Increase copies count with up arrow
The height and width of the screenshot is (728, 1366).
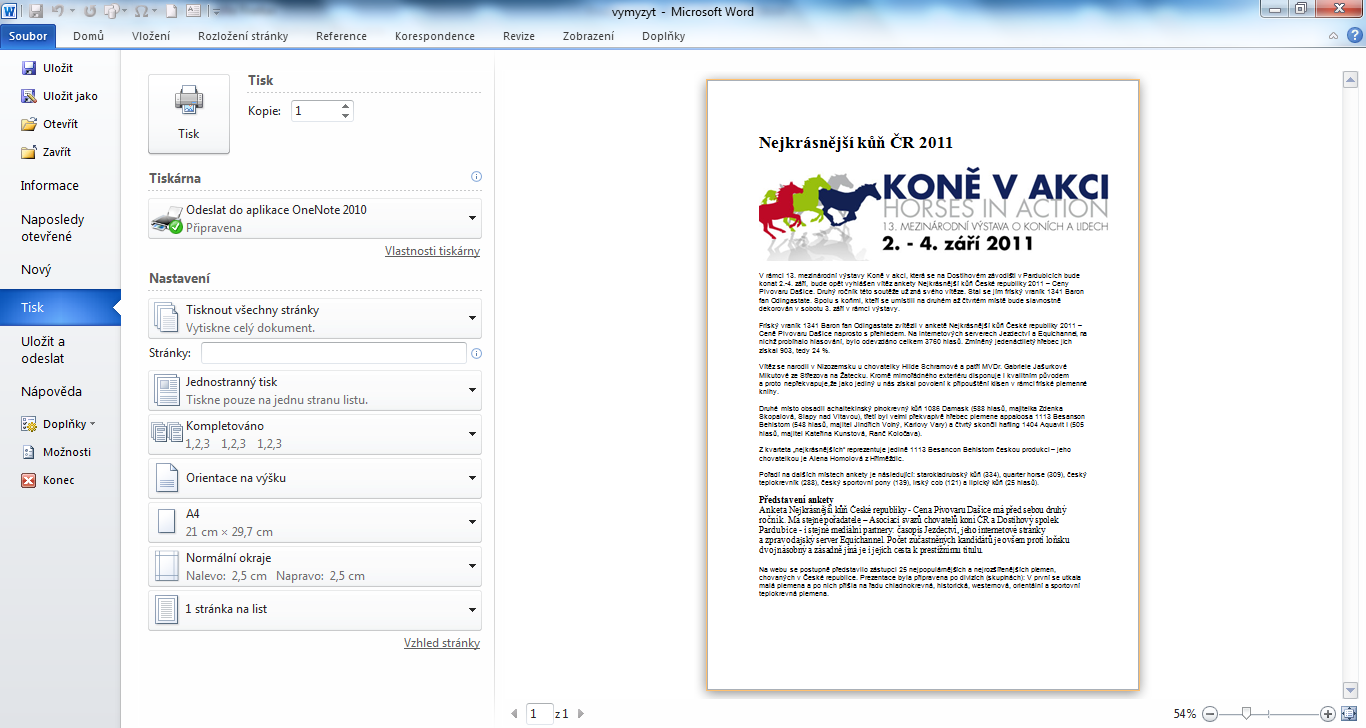click(346, 106)
